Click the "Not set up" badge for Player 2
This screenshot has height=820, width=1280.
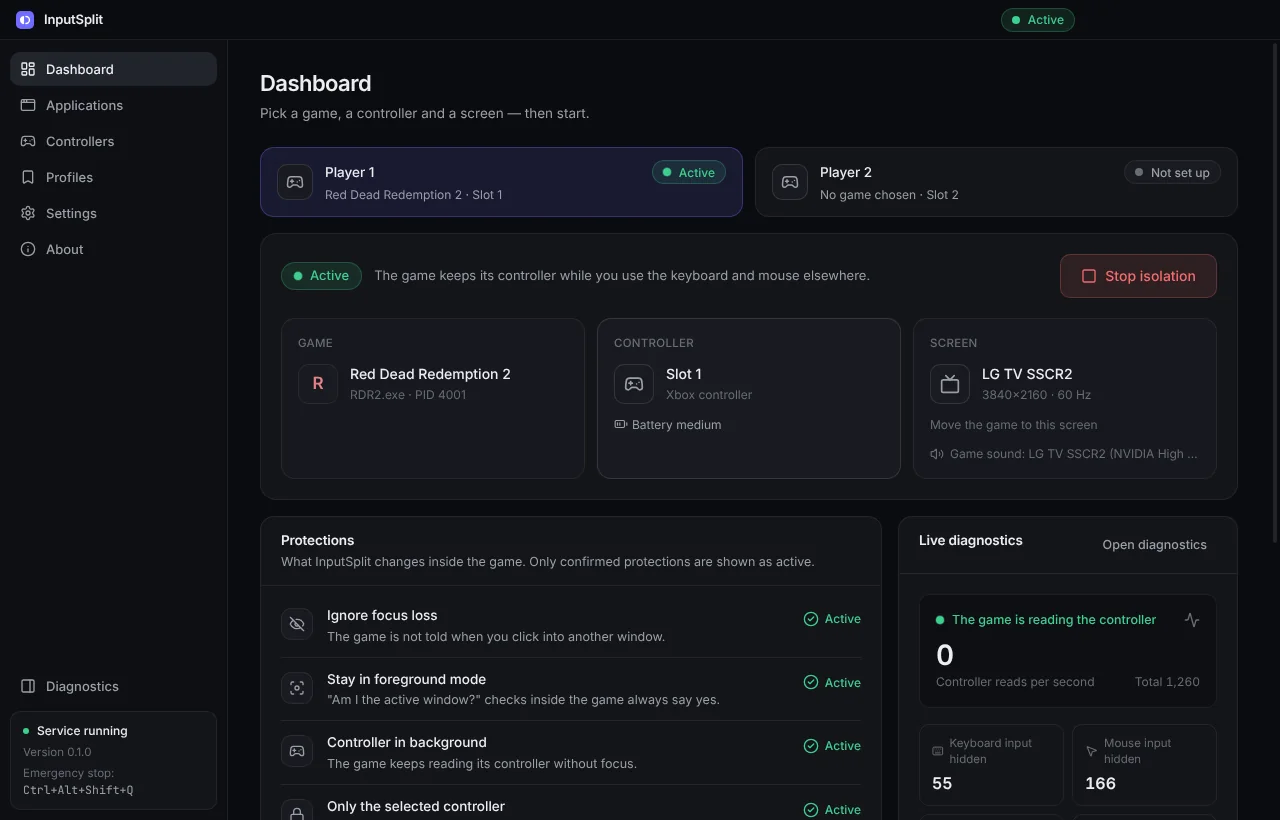pos(1171,173)
